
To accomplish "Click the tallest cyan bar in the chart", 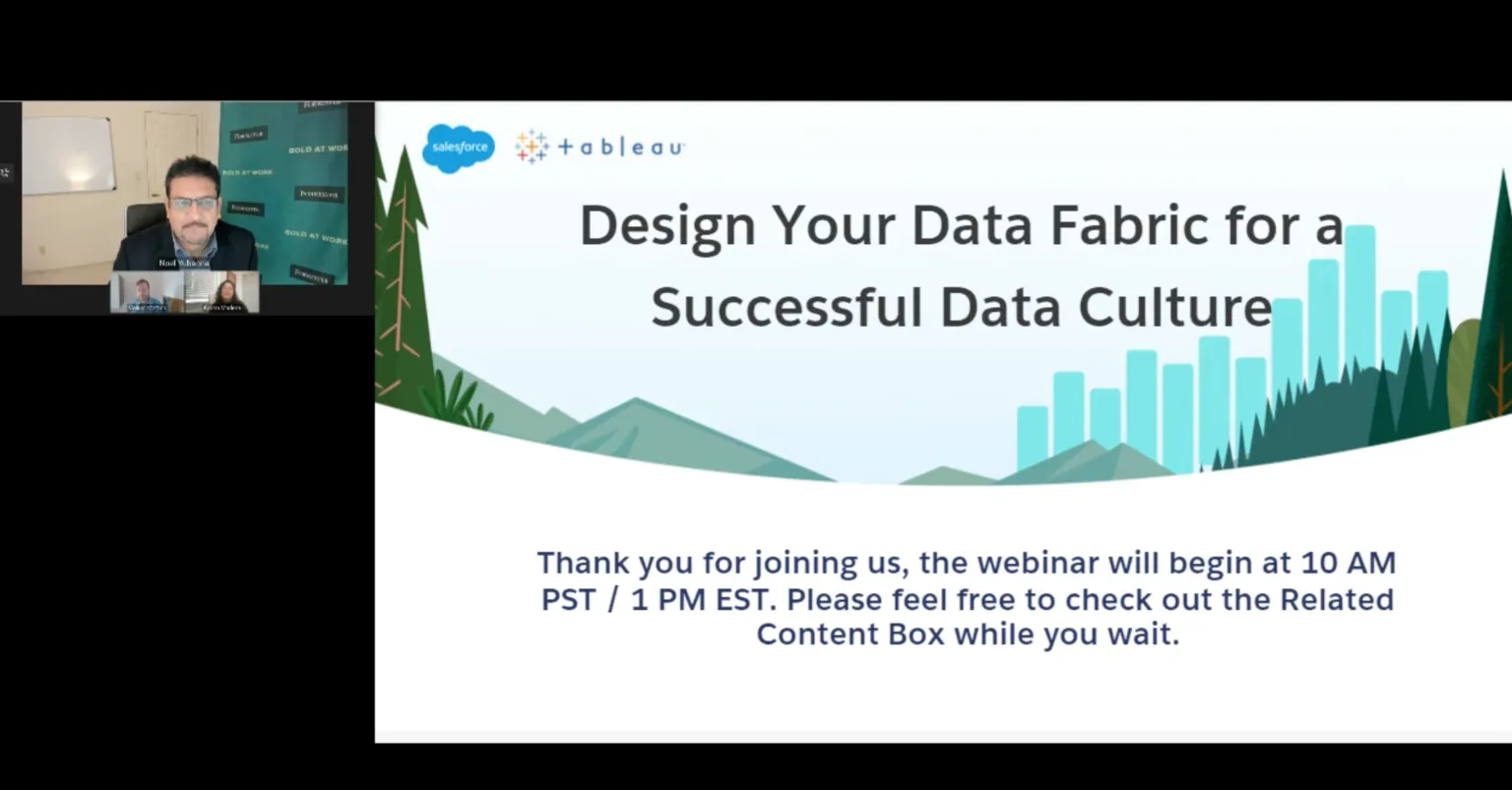I will pos(1359,295).
